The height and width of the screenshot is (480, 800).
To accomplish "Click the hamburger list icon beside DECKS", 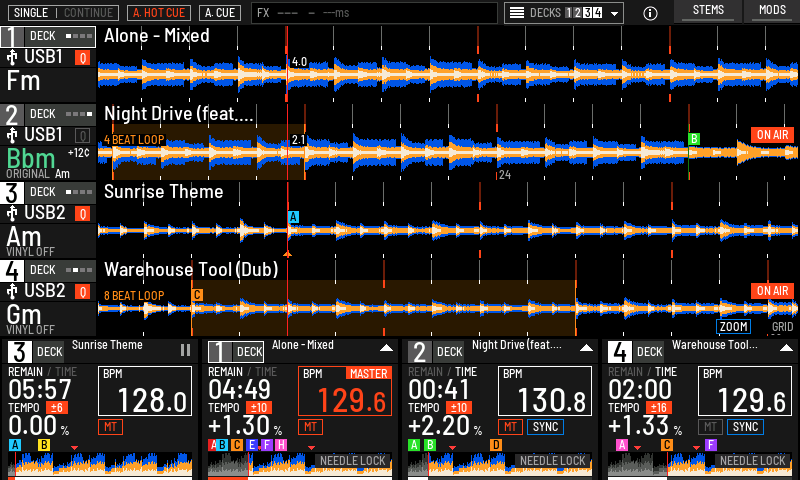I will [517, 13].
